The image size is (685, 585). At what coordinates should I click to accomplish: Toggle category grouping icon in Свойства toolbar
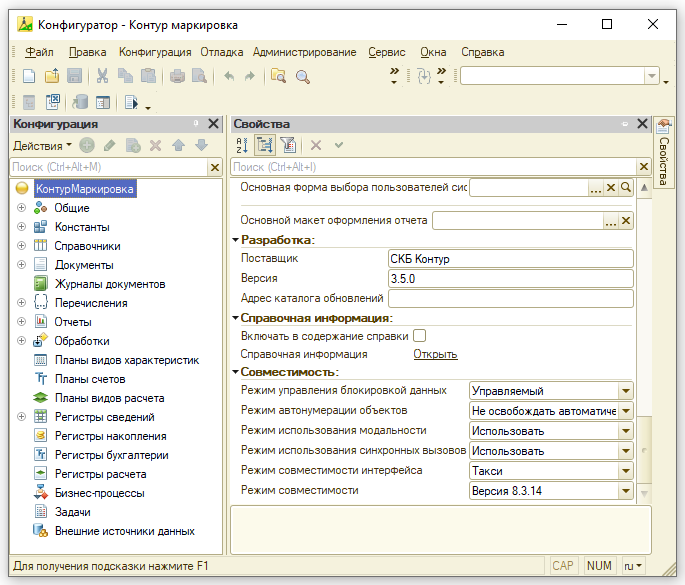point(265,145)
